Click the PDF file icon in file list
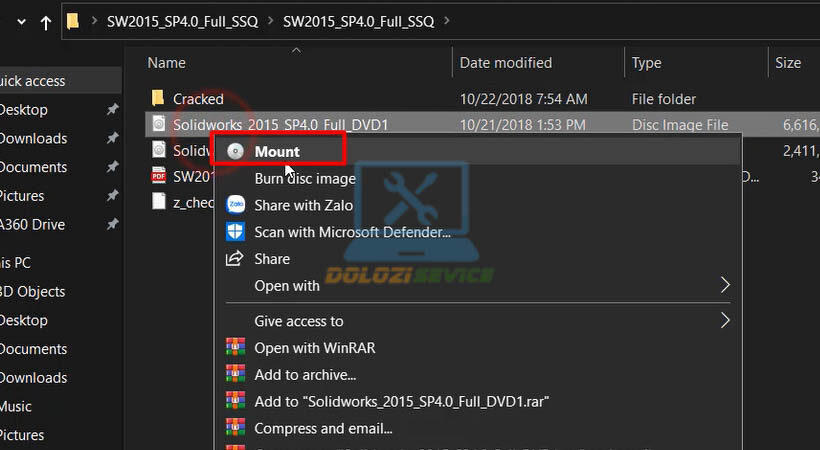Image resolution: width=820 pixels, height=450 pixels. 157,176
